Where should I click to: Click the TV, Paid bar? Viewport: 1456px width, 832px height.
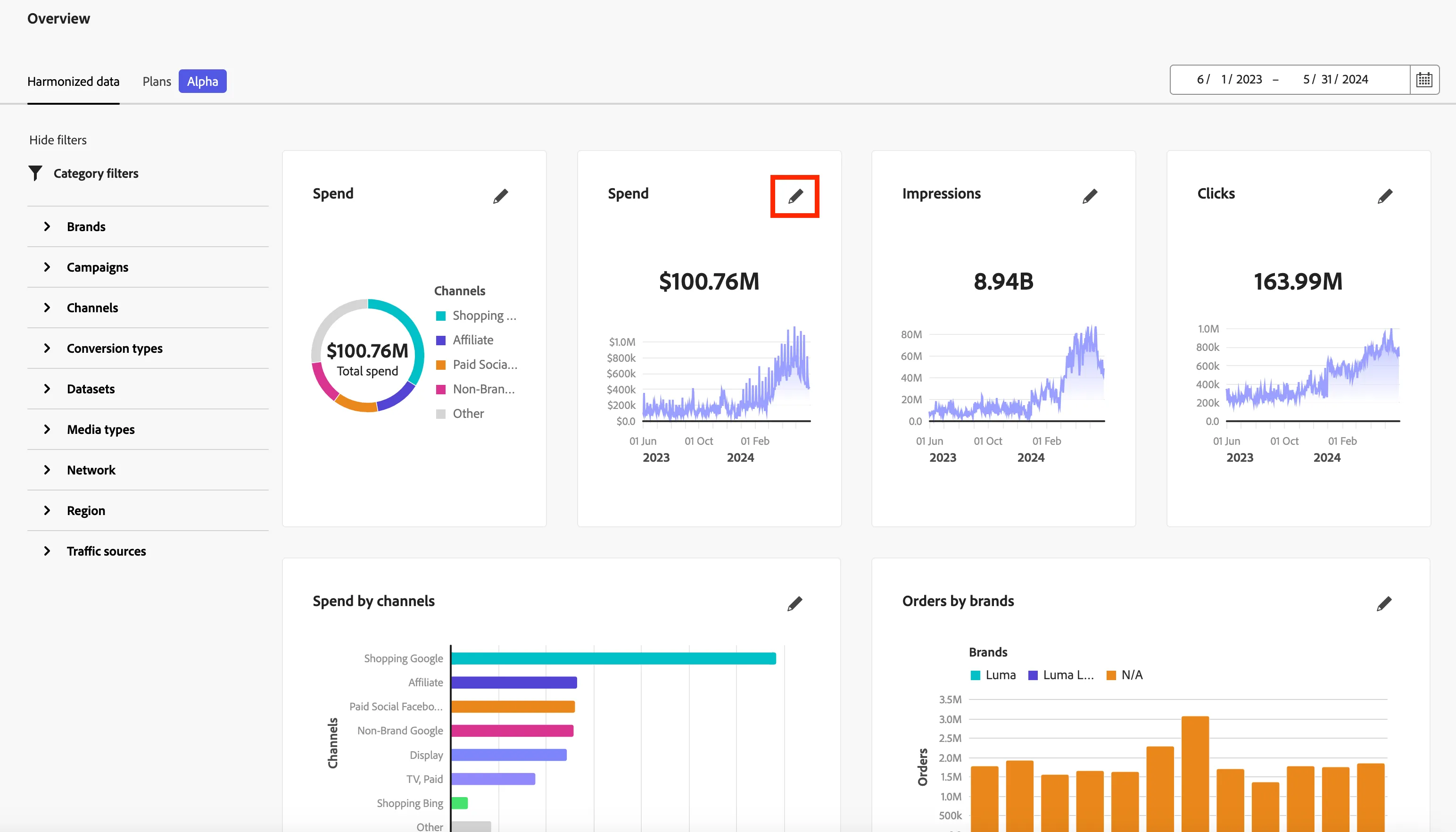[493, 779]
